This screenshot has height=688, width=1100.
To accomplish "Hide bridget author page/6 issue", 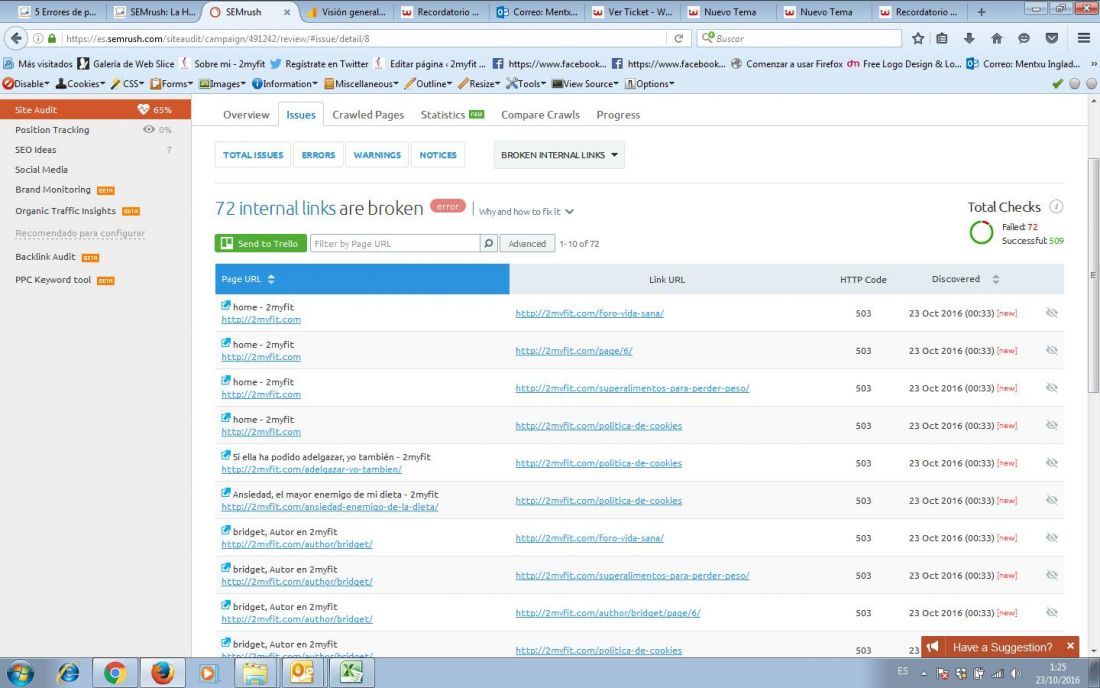I will click(1052, 612).
